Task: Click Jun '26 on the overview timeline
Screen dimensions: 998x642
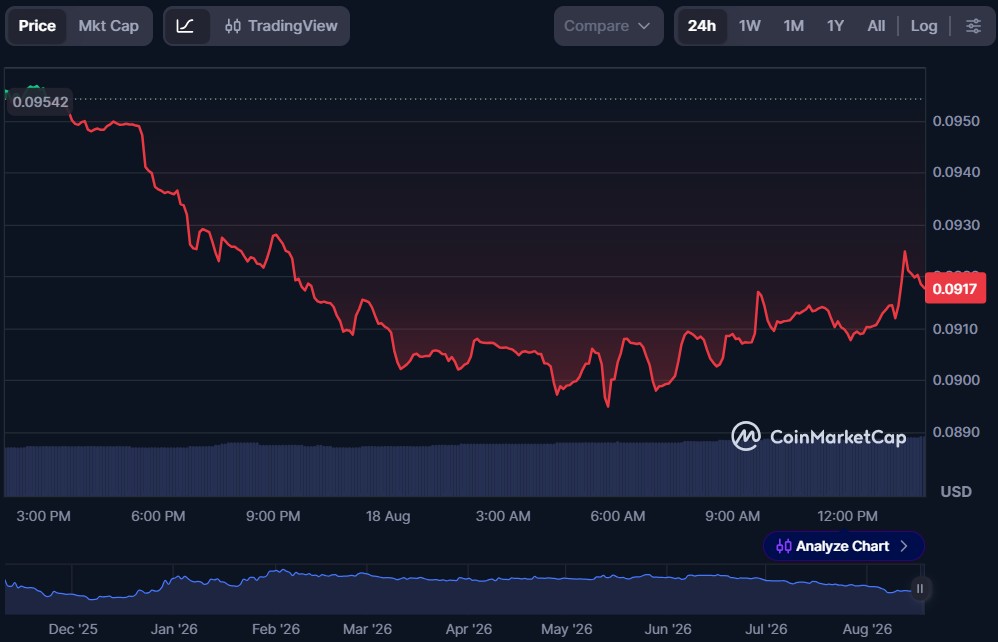Action: coord(668,629)
